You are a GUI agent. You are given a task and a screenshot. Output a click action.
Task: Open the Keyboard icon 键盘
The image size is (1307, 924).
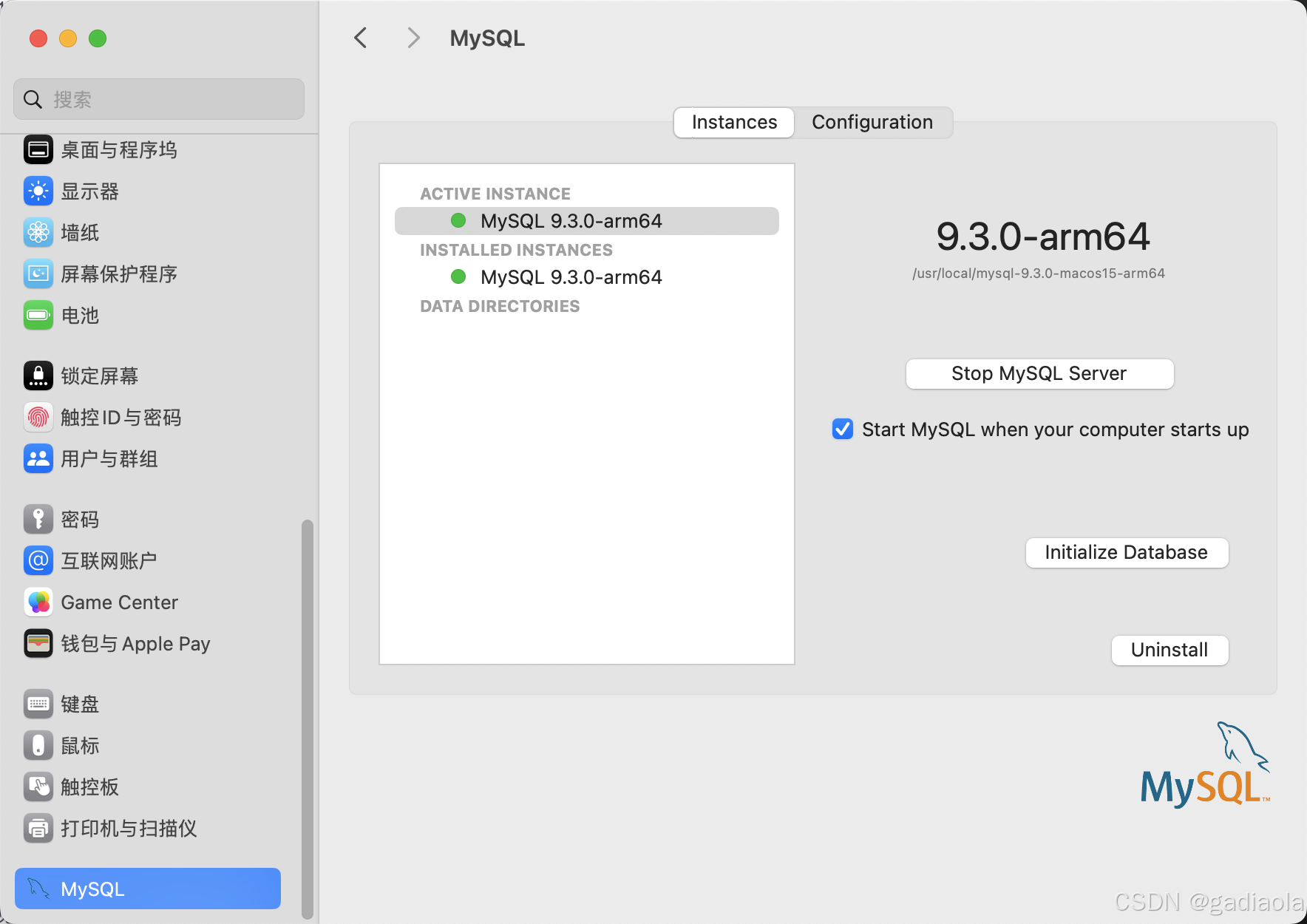(38, 704)
